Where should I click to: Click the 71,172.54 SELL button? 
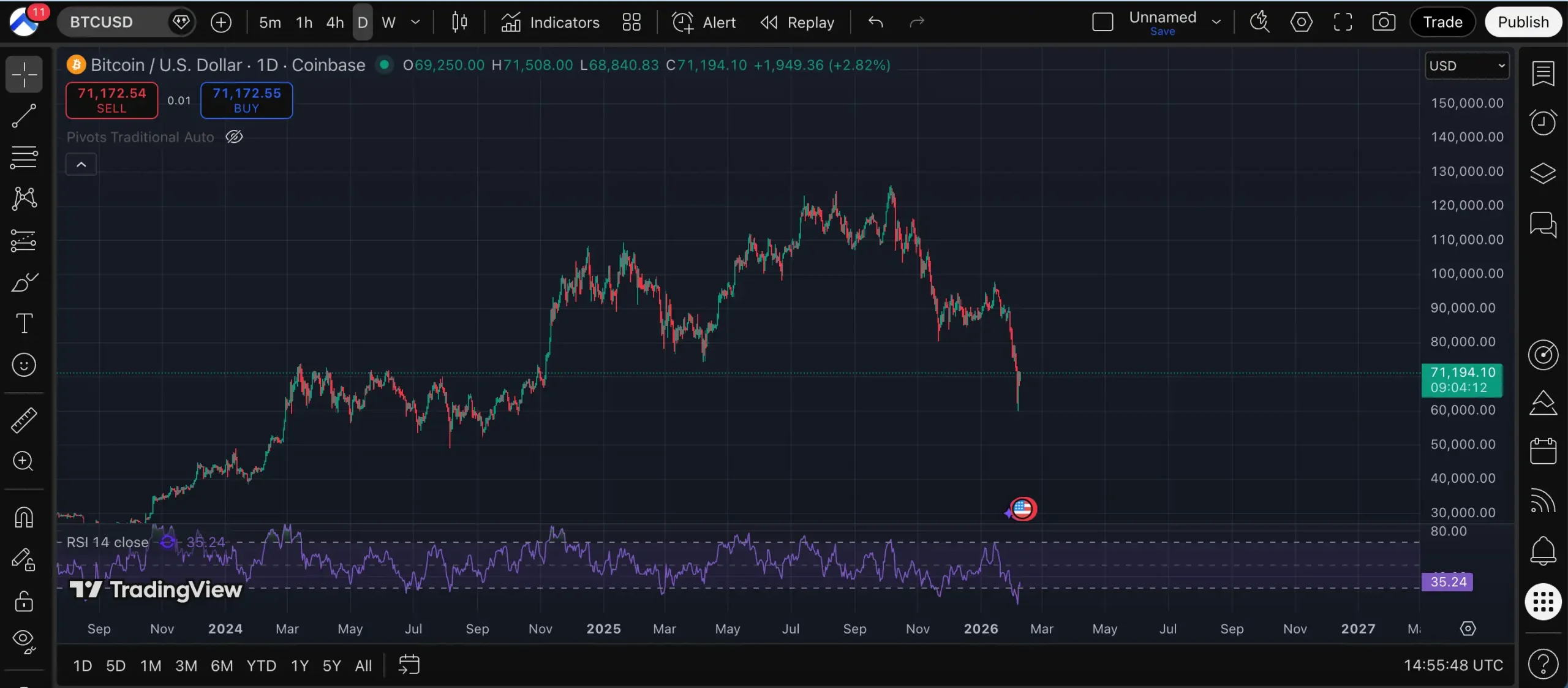point(111,100)
